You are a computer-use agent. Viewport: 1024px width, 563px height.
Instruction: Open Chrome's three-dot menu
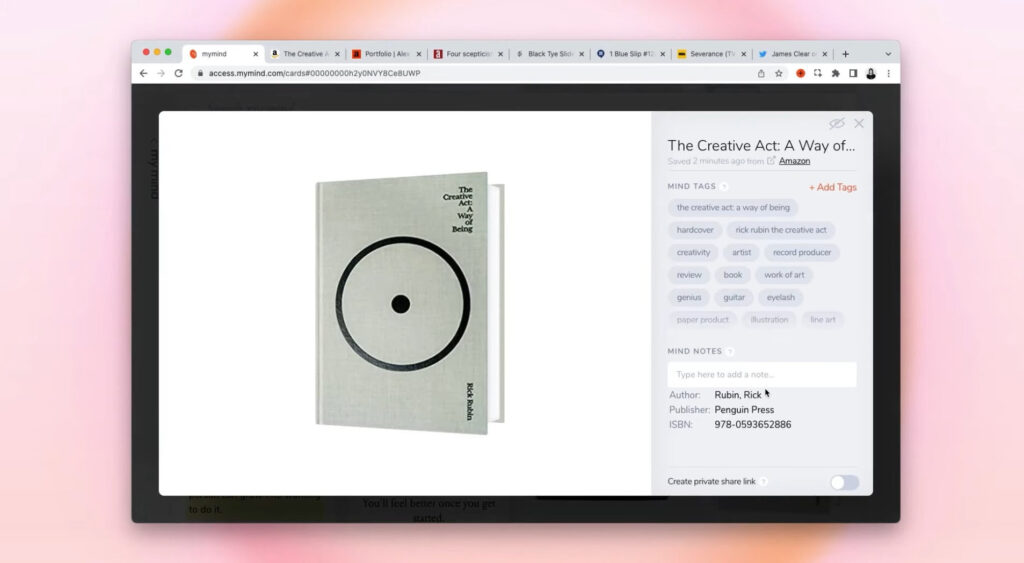tap(888, 74)
